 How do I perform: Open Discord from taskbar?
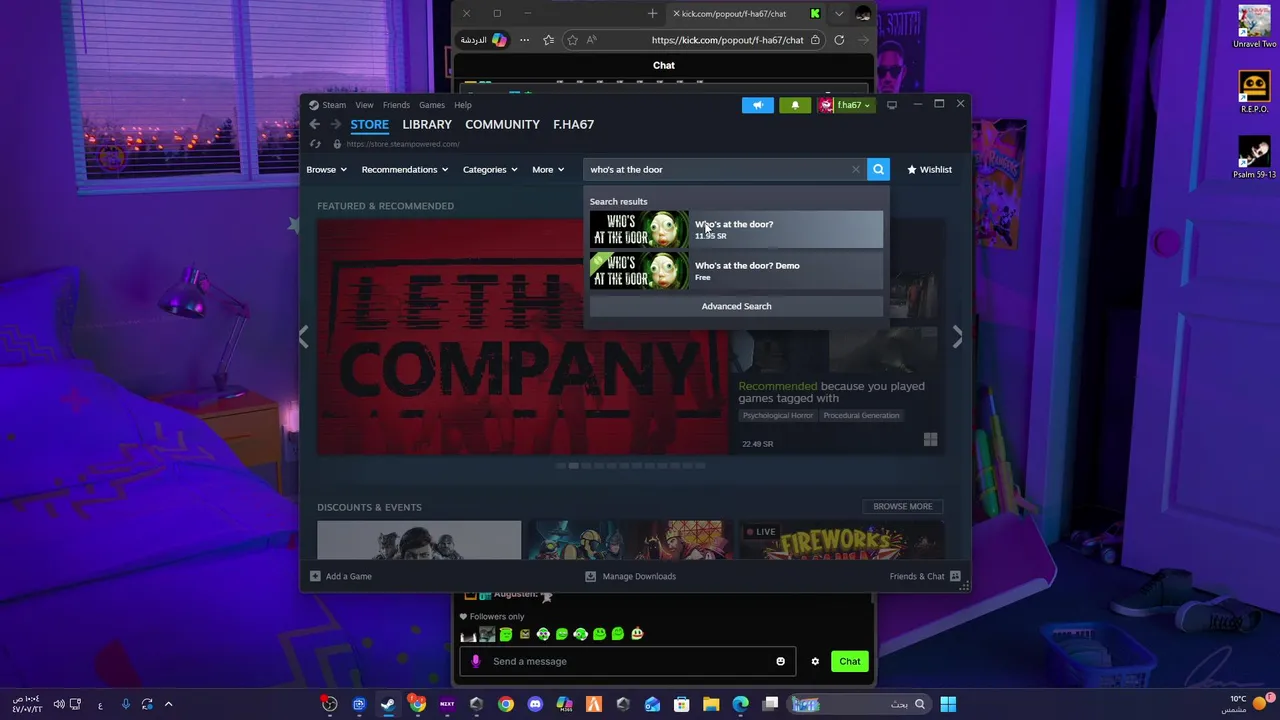pos(535,704)
